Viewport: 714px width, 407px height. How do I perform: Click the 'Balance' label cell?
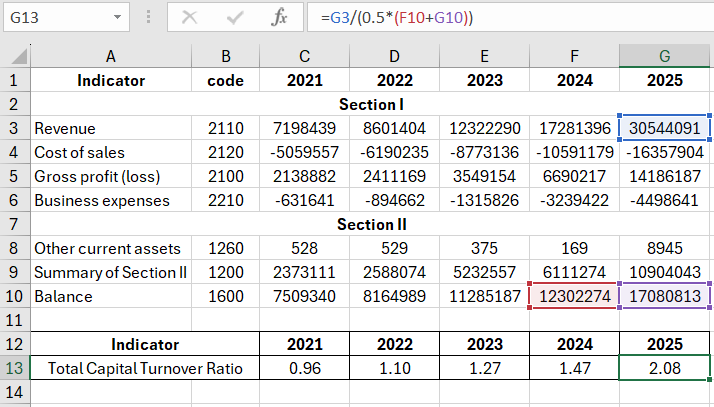111,296
